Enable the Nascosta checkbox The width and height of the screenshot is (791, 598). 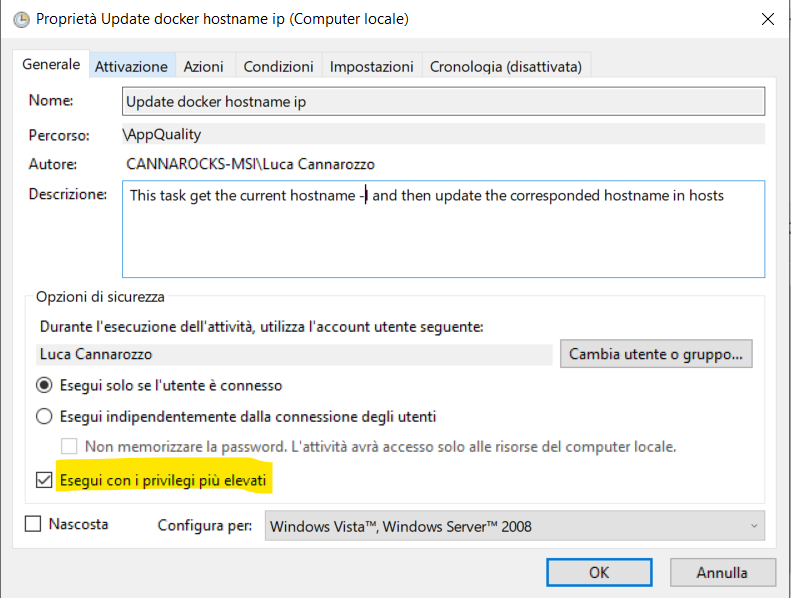(x=33, y=523)
